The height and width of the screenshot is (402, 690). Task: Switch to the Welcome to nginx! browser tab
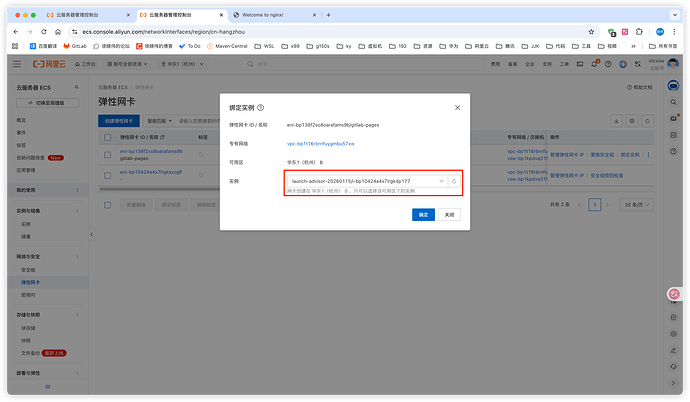pos(272,16)
